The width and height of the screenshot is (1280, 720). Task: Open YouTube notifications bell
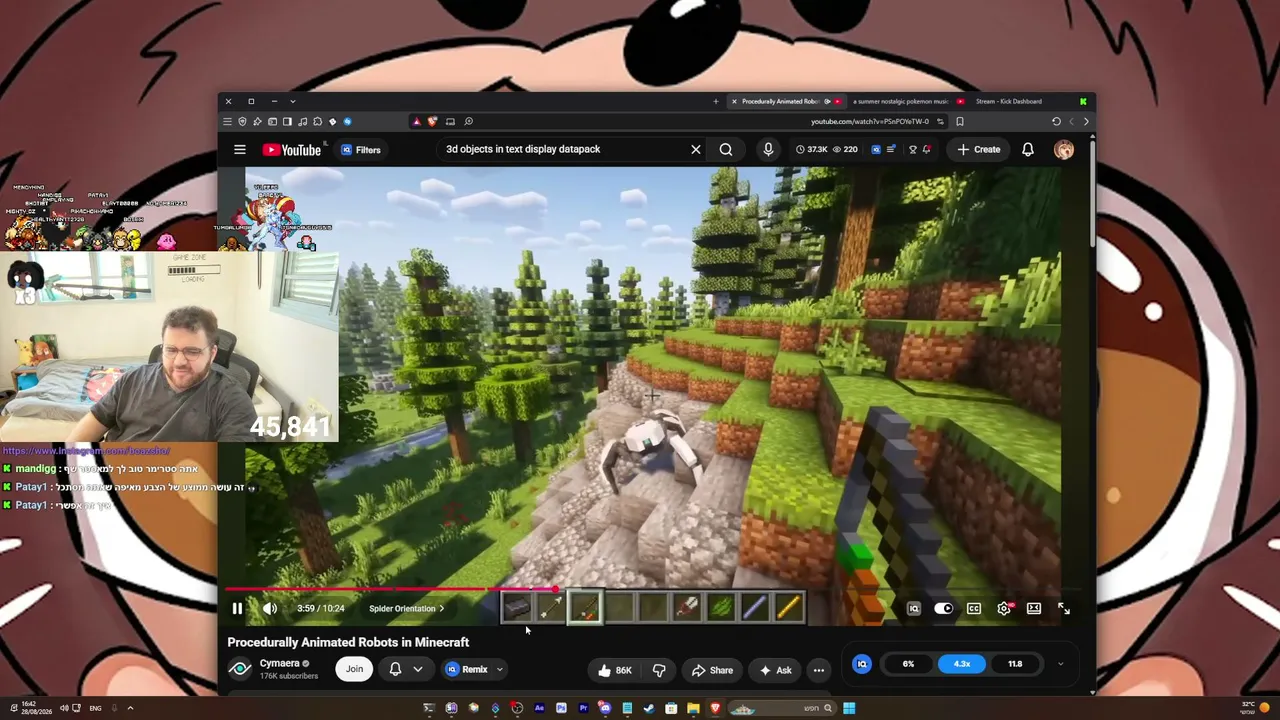[1028, 150]
